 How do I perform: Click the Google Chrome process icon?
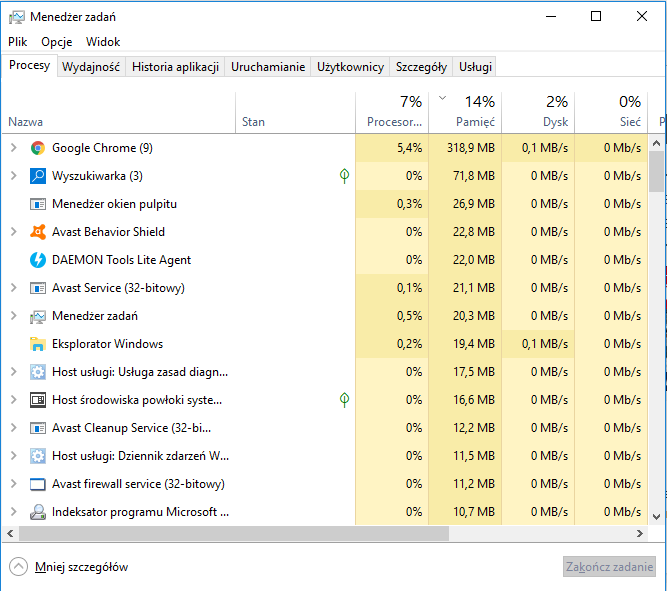tap(38, 148)
